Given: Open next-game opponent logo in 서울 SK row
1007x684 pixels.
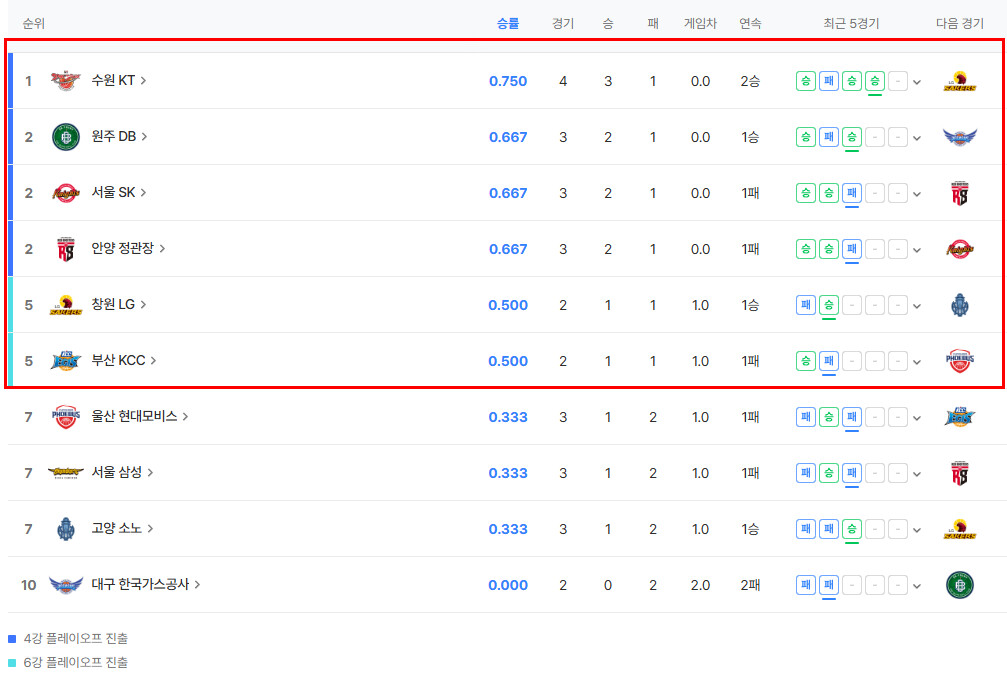Looking at the screenshot, I should (x=959, y=193).
